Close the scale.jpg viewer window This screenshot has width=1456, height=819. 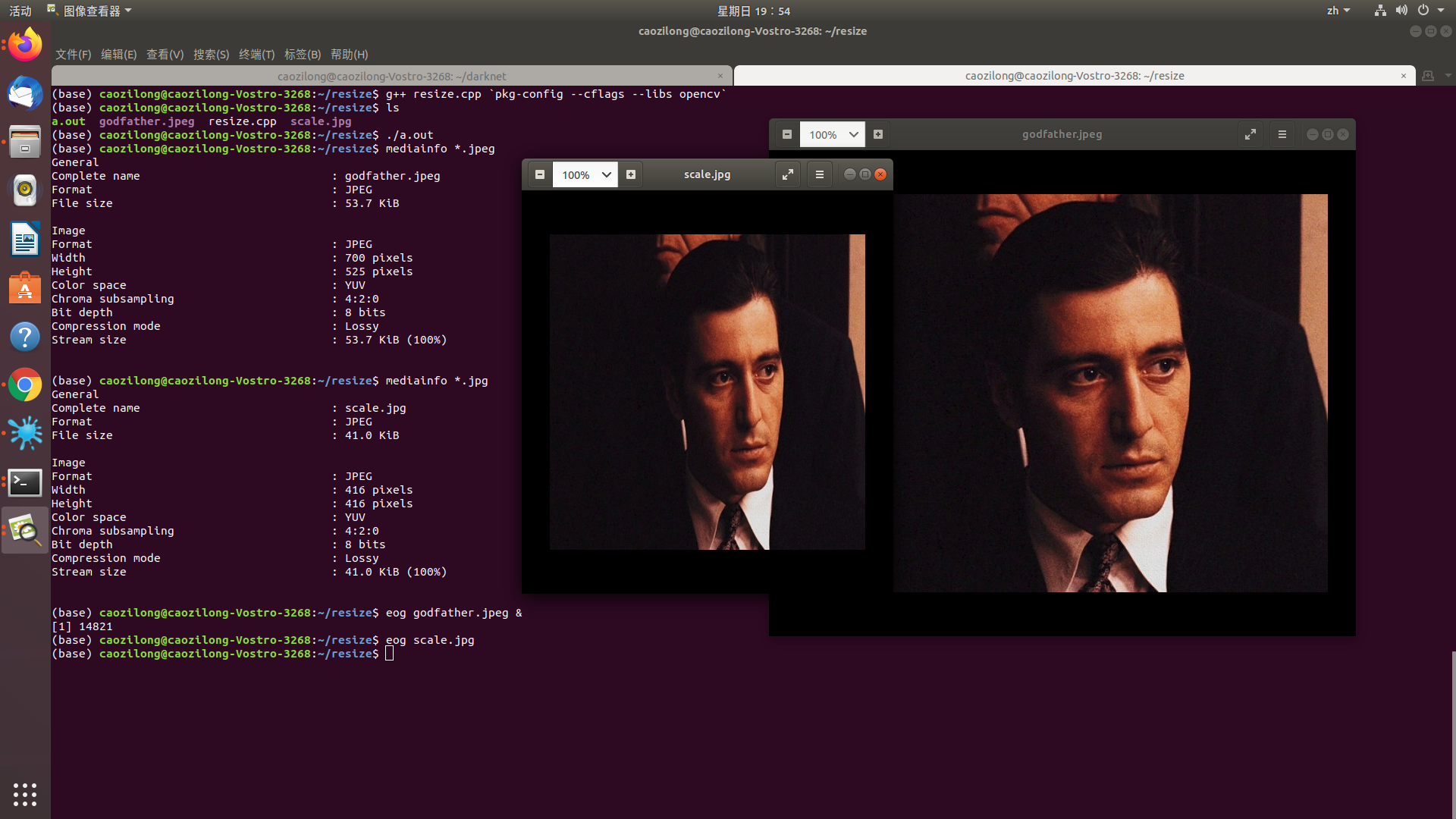(x=880, y=174)
